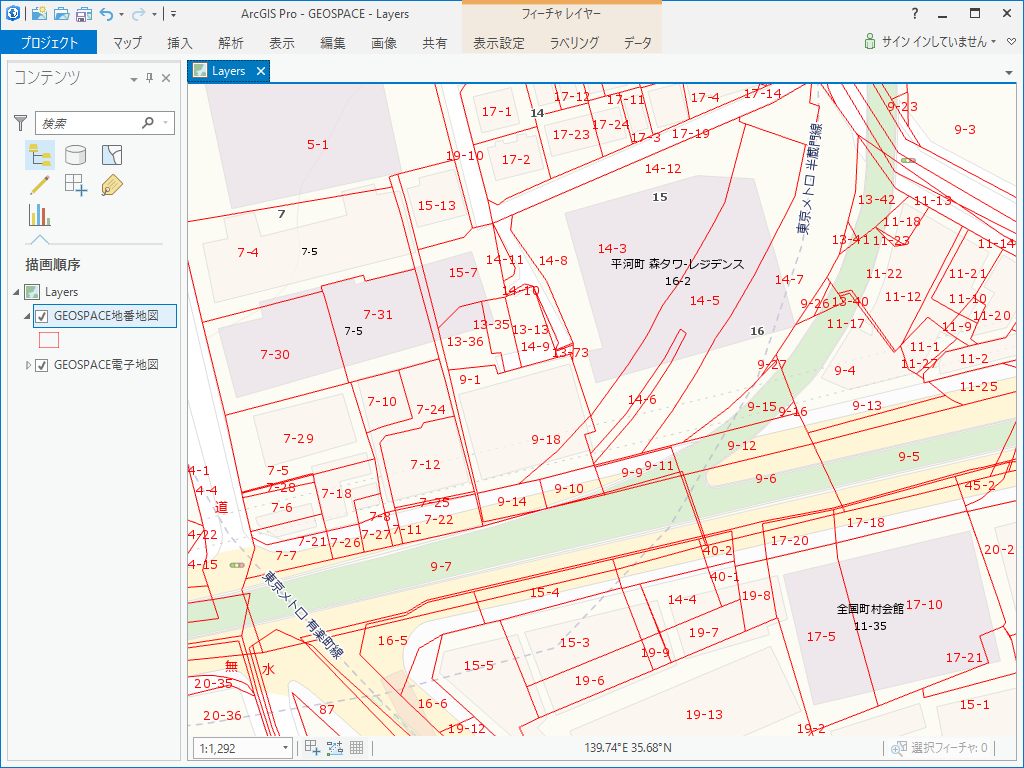Open the ラベリング feature layer tab
The height and width of the screenshot is (768, 1024).
[574, 43]
